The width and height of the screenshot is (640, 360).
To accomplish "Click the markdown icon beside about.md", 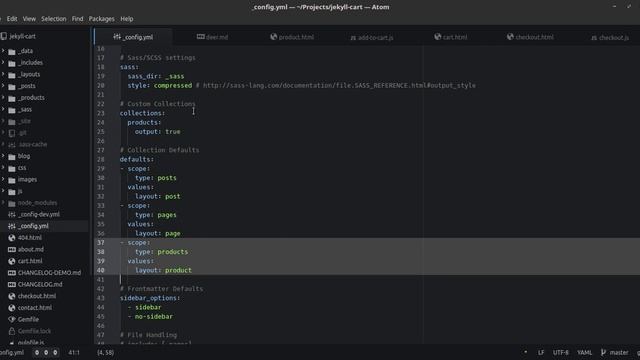I will click(12, 249).
